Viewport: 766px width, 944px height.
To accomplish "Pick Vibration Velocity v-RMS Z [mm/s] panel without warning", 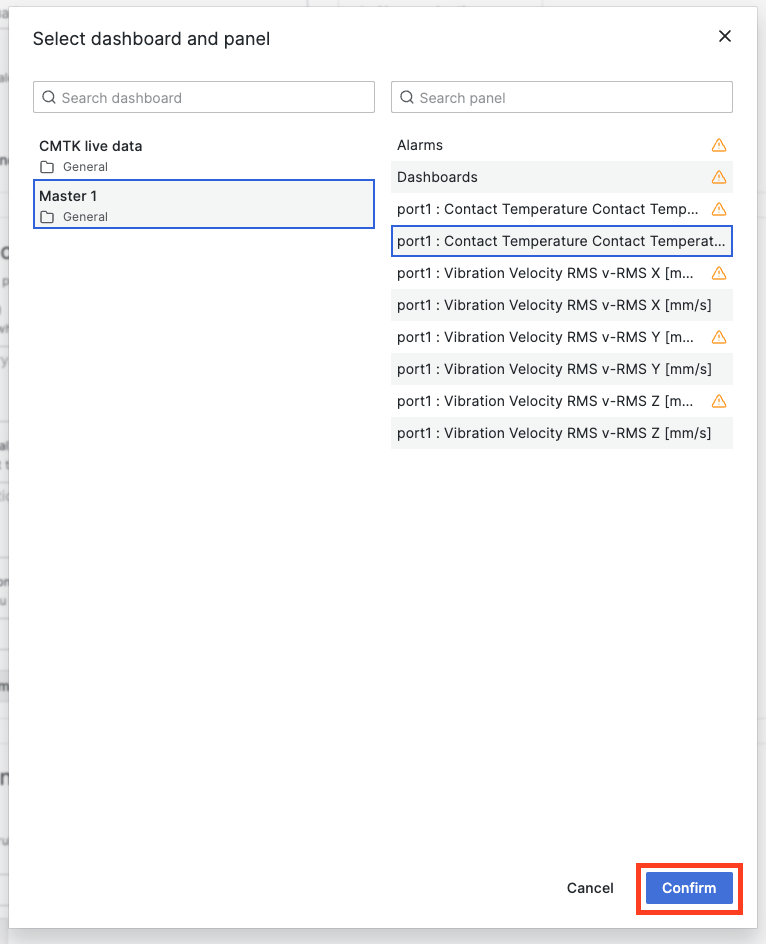I will click(554, 433).
